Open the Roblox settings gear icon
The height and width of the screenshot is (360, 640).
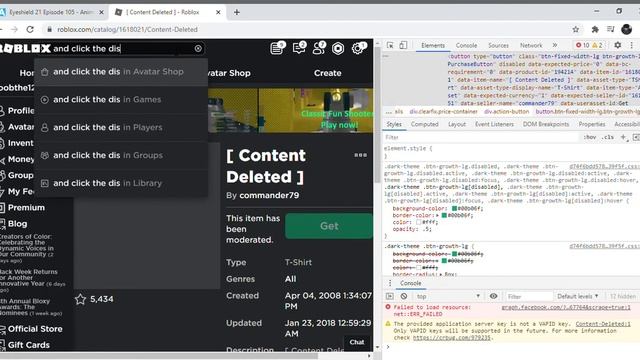358,48
